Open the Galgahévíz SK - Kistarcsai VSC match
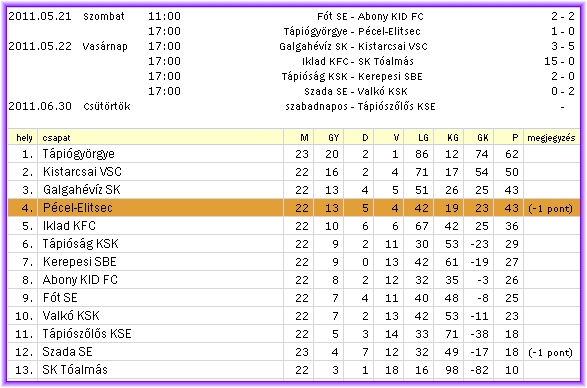Image resolution: width=587 pixels, height=388 pixels. click(353, 46)
